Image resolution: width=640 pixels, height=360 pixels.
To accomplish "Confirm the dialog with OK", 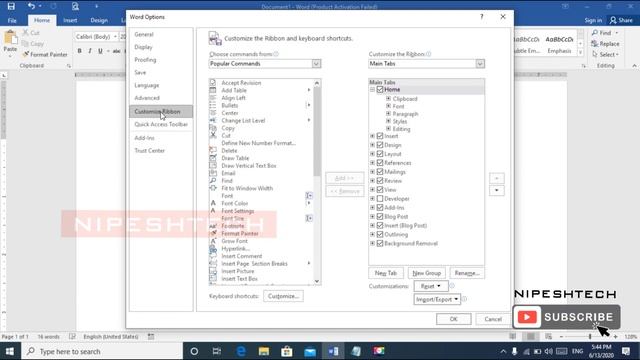I will 453,319.
